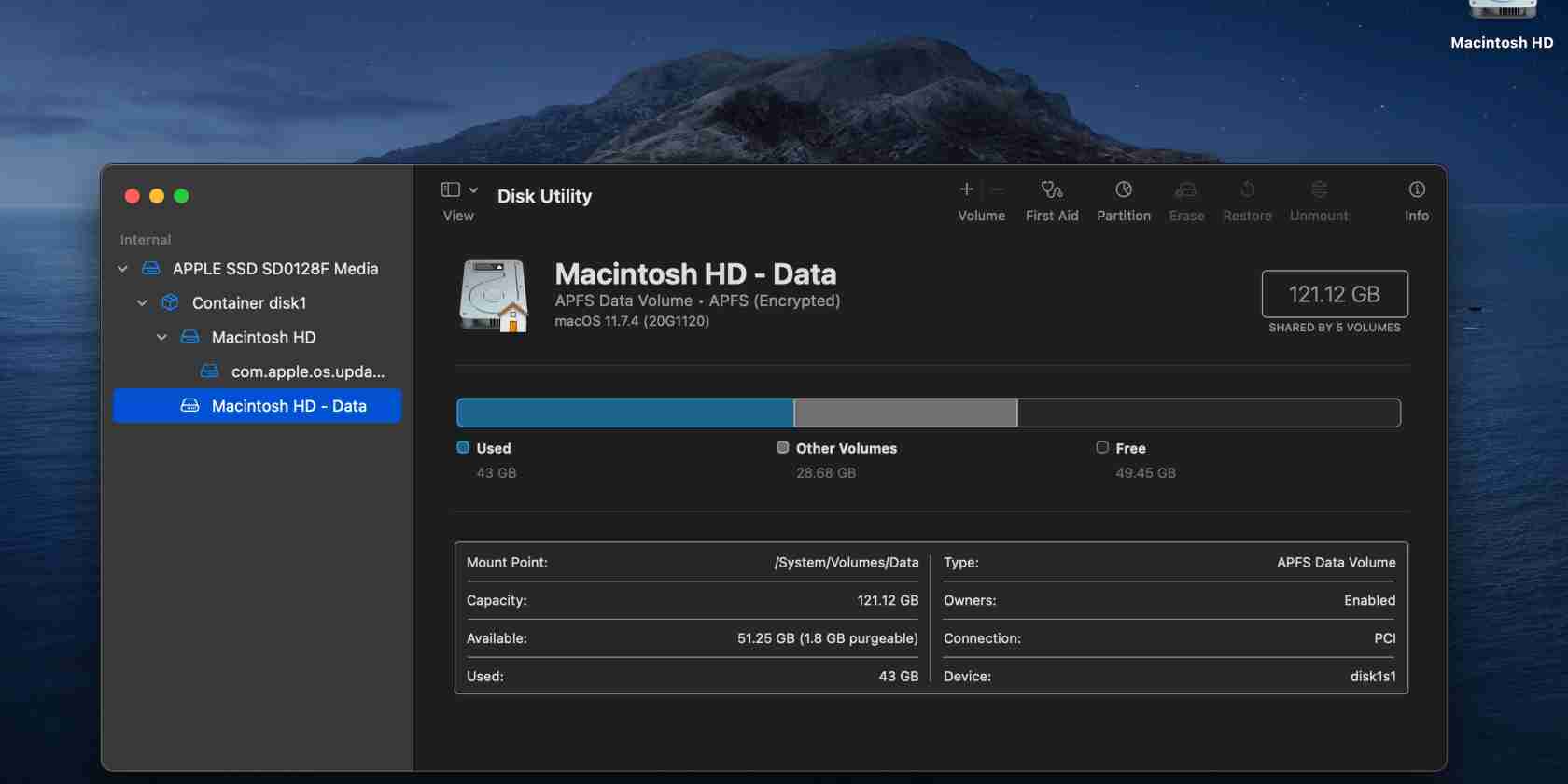Click the Volume label in toolbar
The width and height of the screenshot is (1568, 784).
[x=981, y=216]
